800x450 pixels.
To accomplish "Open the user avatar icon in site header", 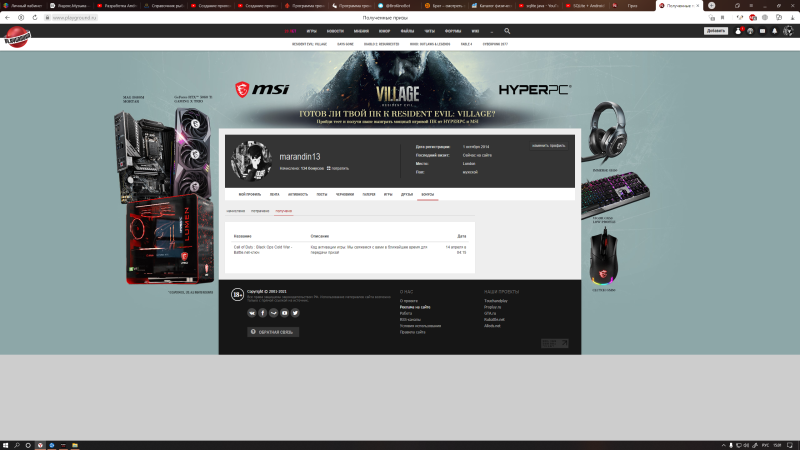I will pyautogui.click(x=788, y=31).
